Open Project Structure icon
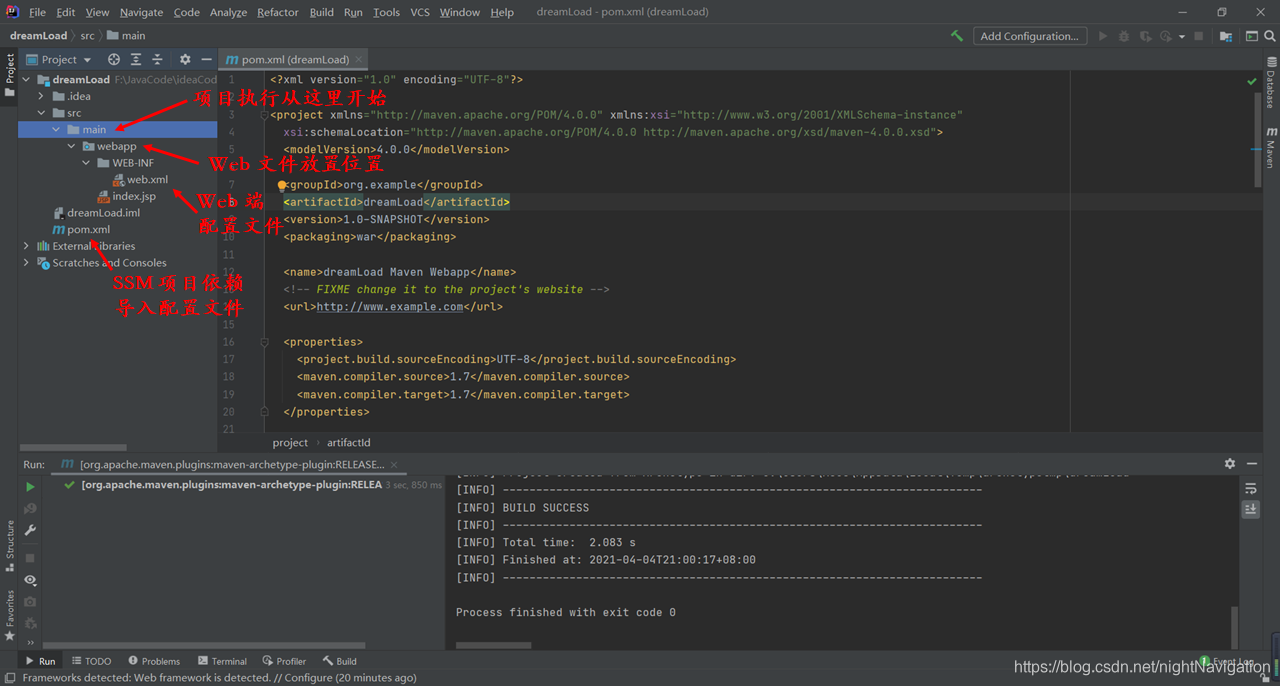 [1226, 36]
